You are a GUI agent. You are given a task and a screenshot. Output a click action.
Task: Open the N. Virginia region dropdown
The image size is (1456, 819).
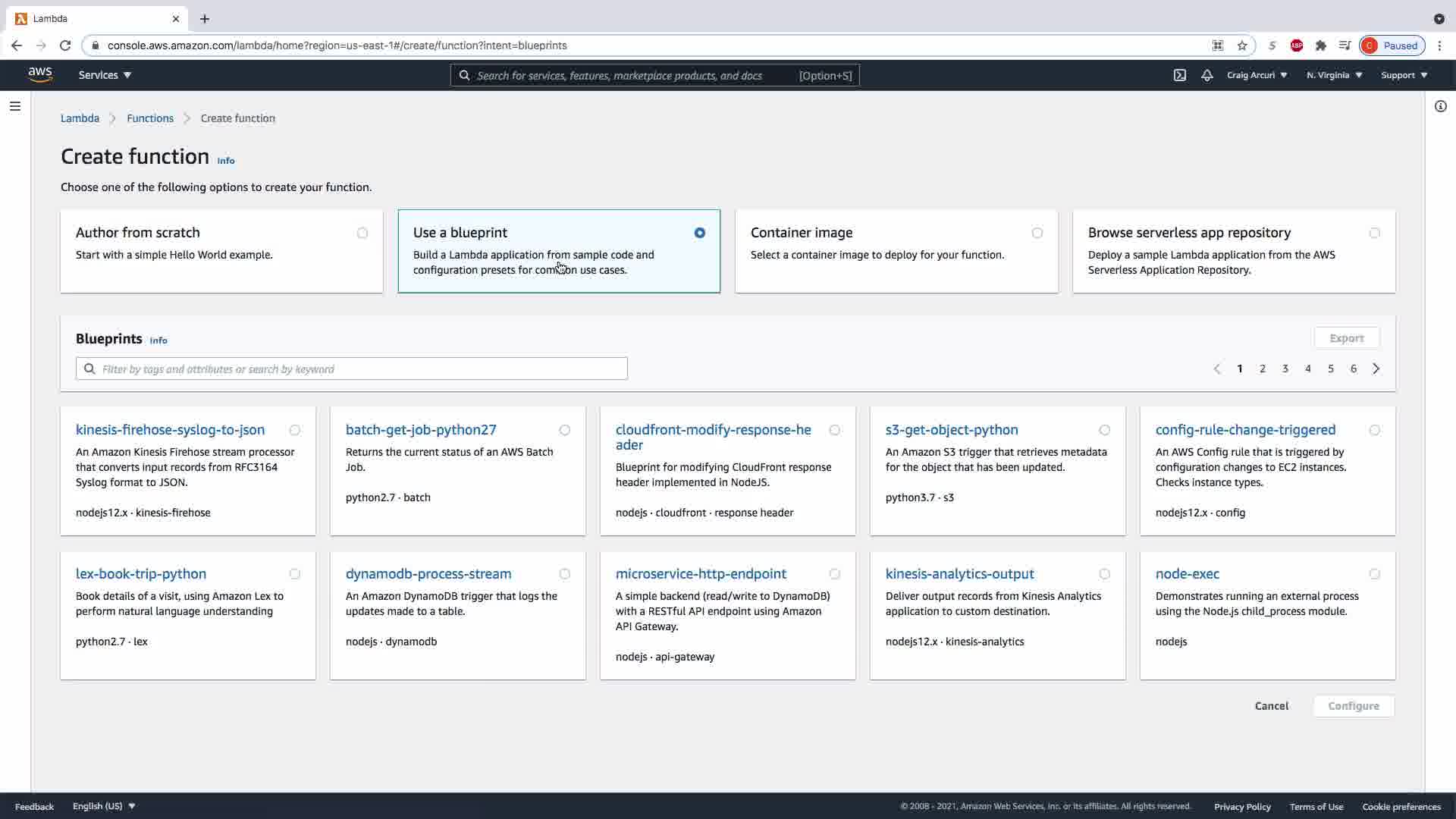click(1334, 75)
